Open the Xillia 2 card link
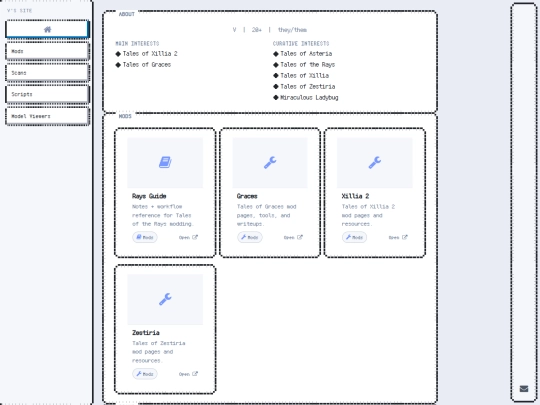This screenshot has width=540, height=405. pos(398,237)
